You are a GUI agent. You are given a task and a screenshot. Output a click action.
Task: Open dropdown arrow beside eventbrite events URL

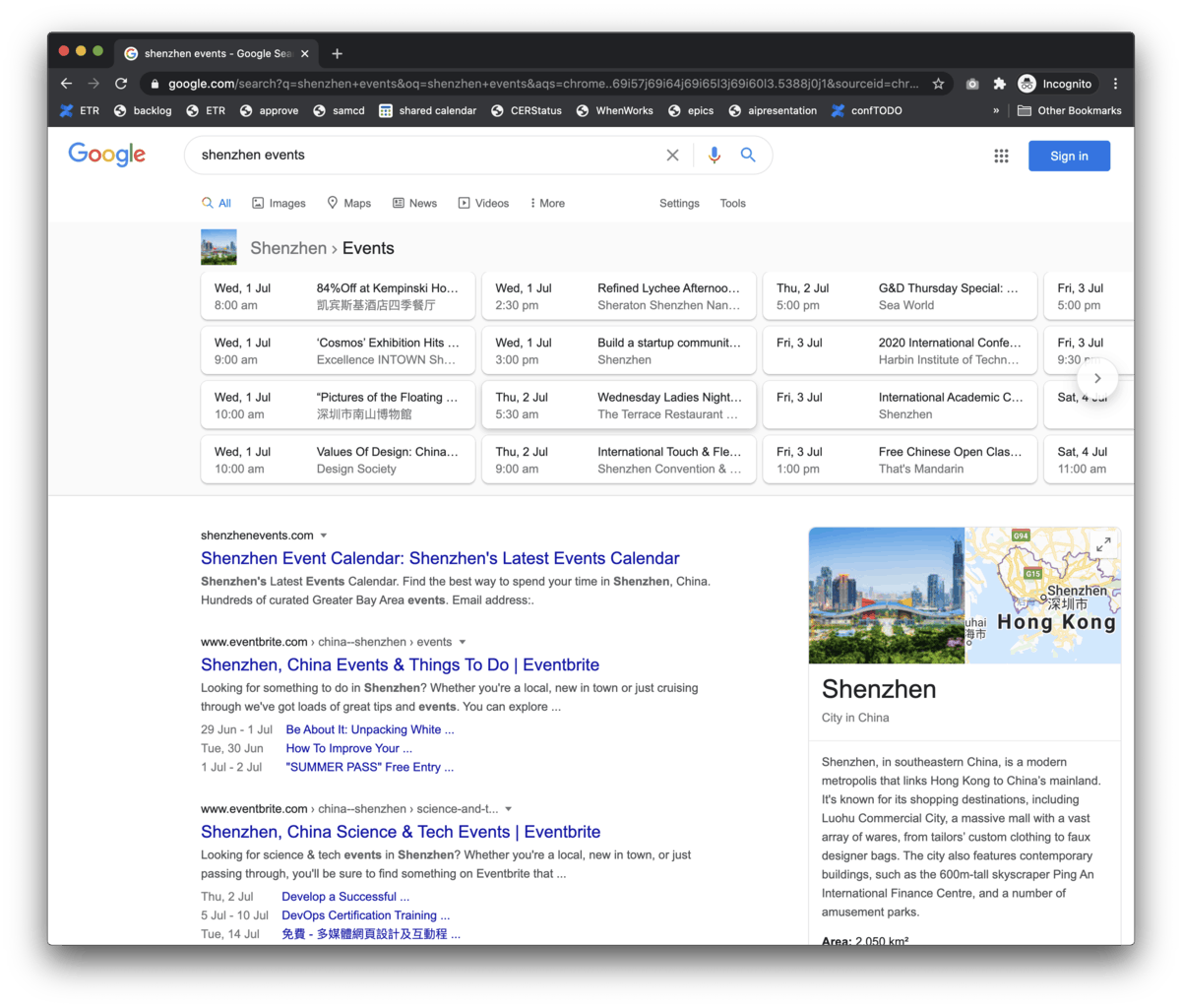point(463,642)
